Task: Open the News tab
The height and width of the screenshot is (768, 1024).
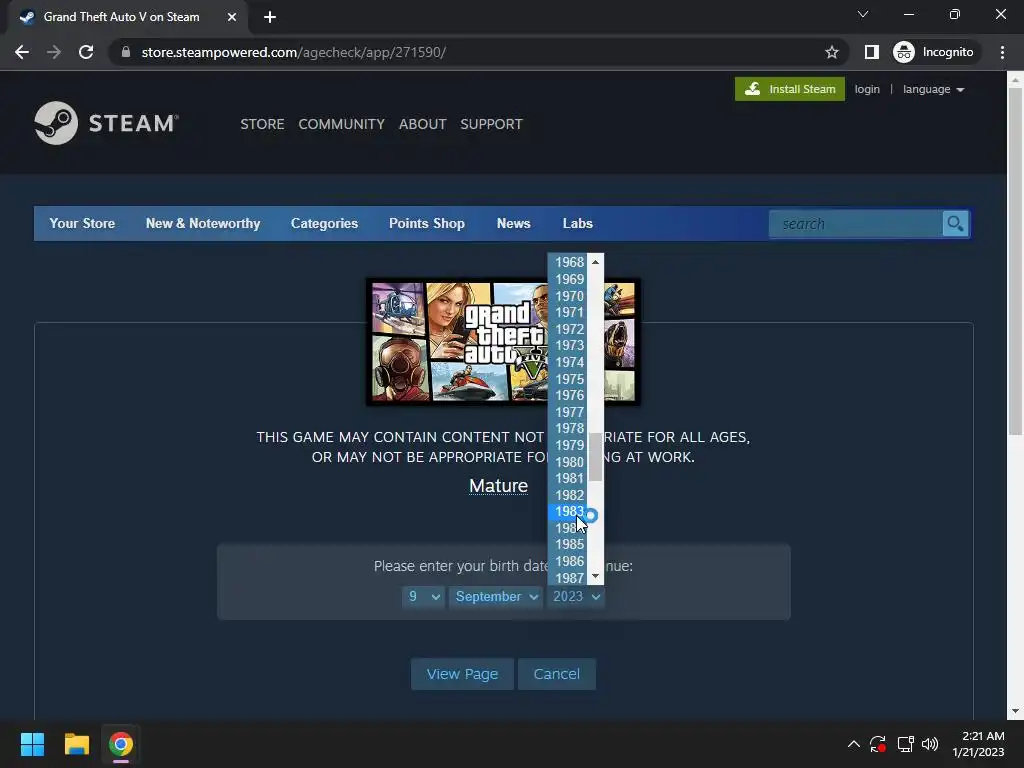Action: click(x=513, y=223)
